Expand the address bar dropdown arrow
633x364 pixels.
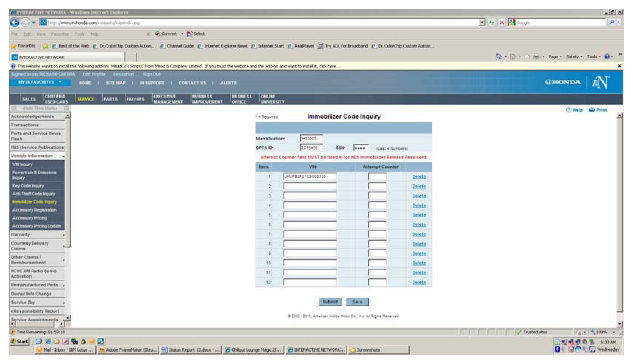coord(482,23)
